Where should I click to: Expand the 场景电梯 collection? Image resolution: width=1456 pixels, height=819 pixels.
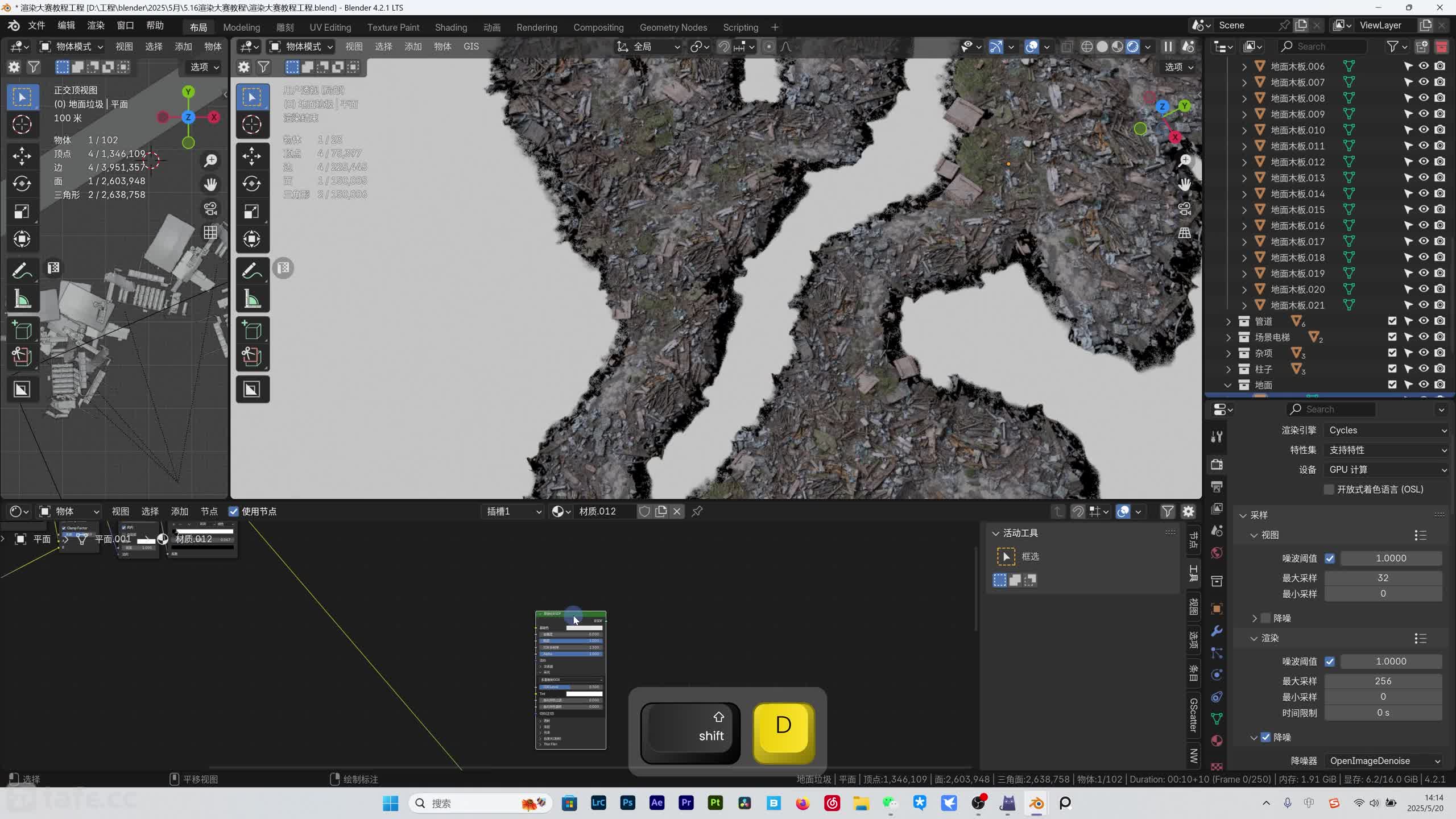pos(1228,337)
